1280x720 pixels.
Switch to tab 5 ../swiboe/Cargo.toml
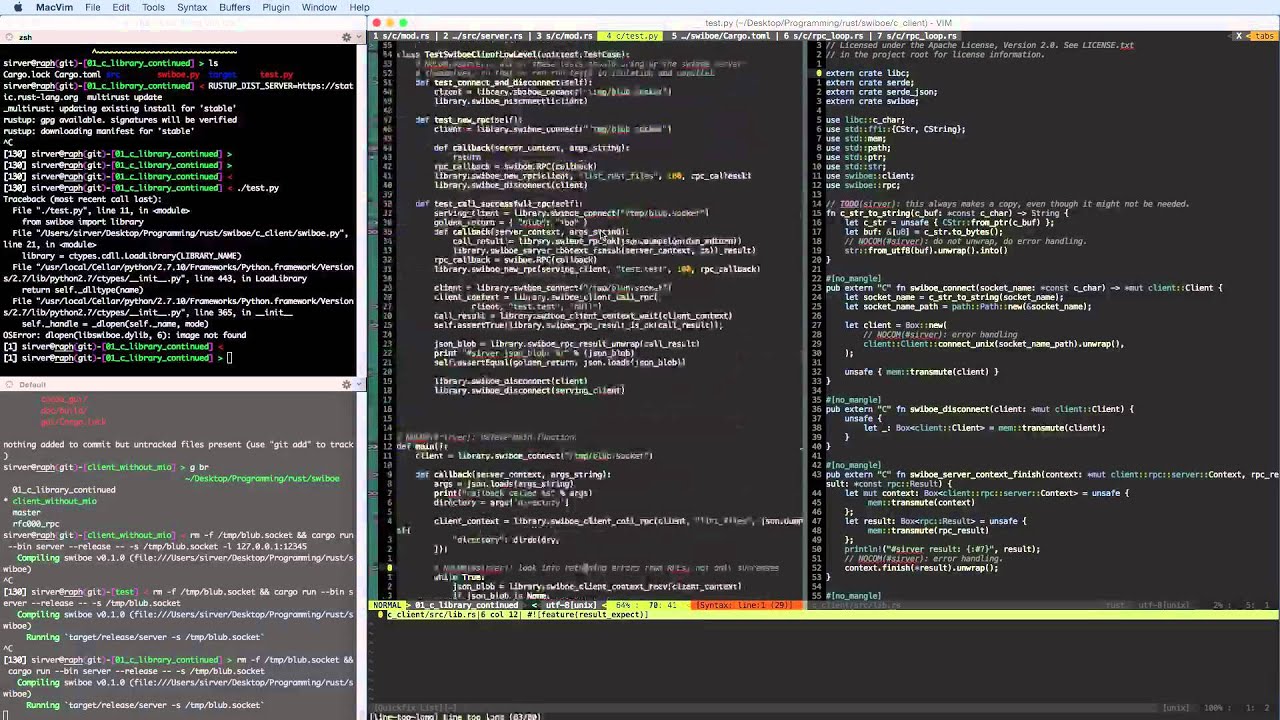point(720,36)
